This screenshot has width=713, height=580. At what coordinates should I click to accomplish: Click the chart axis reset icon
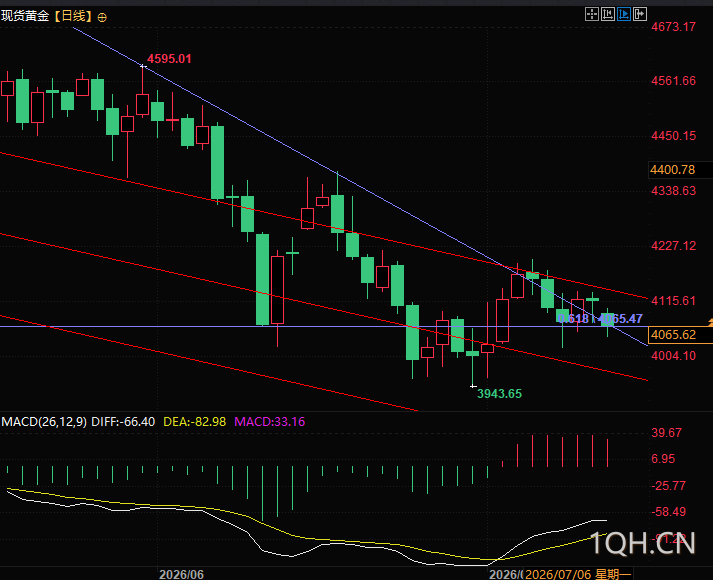coord(608,15)
